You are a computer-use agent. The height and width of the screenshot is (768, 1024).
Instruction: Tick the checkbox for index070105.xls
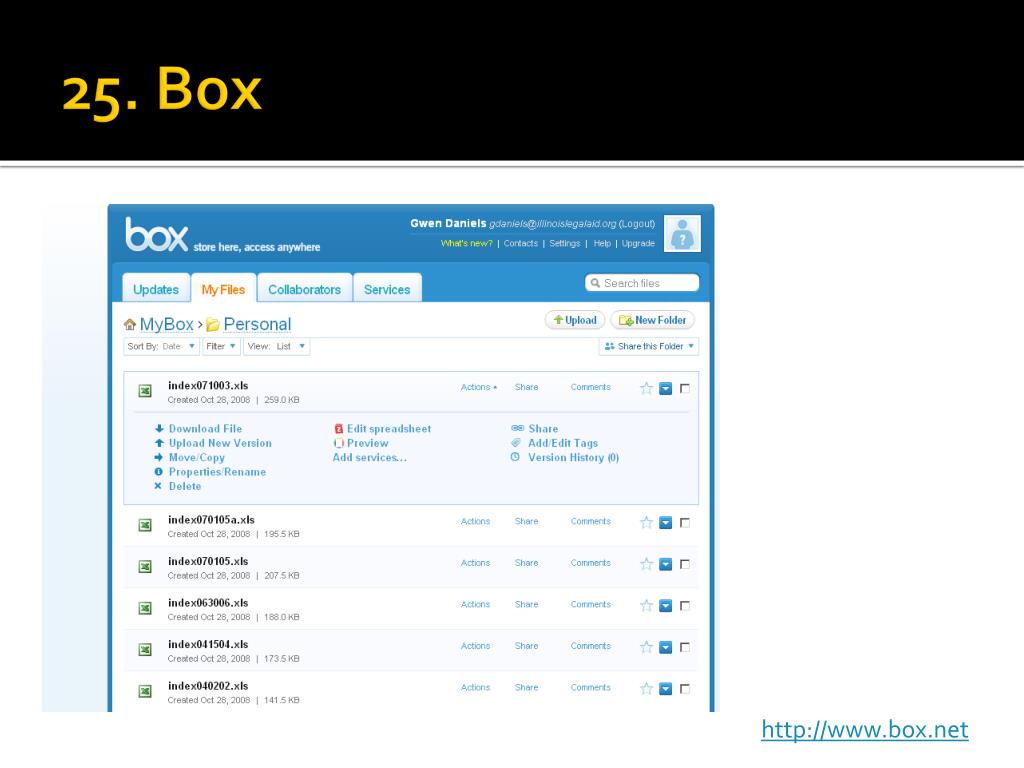pos(684,564)
